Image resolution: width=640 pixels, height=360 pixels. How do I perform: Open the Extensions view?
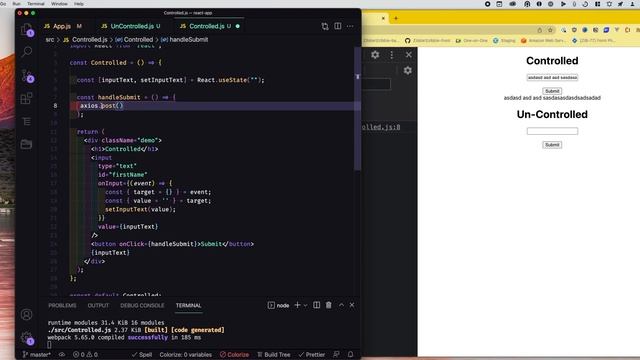coord(27,98)
